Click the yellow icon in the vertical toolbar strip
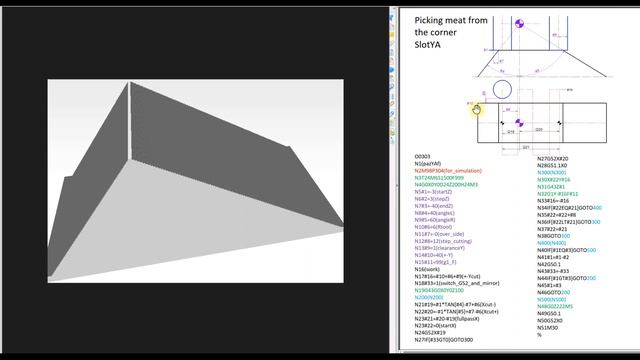 coord(392,36)
